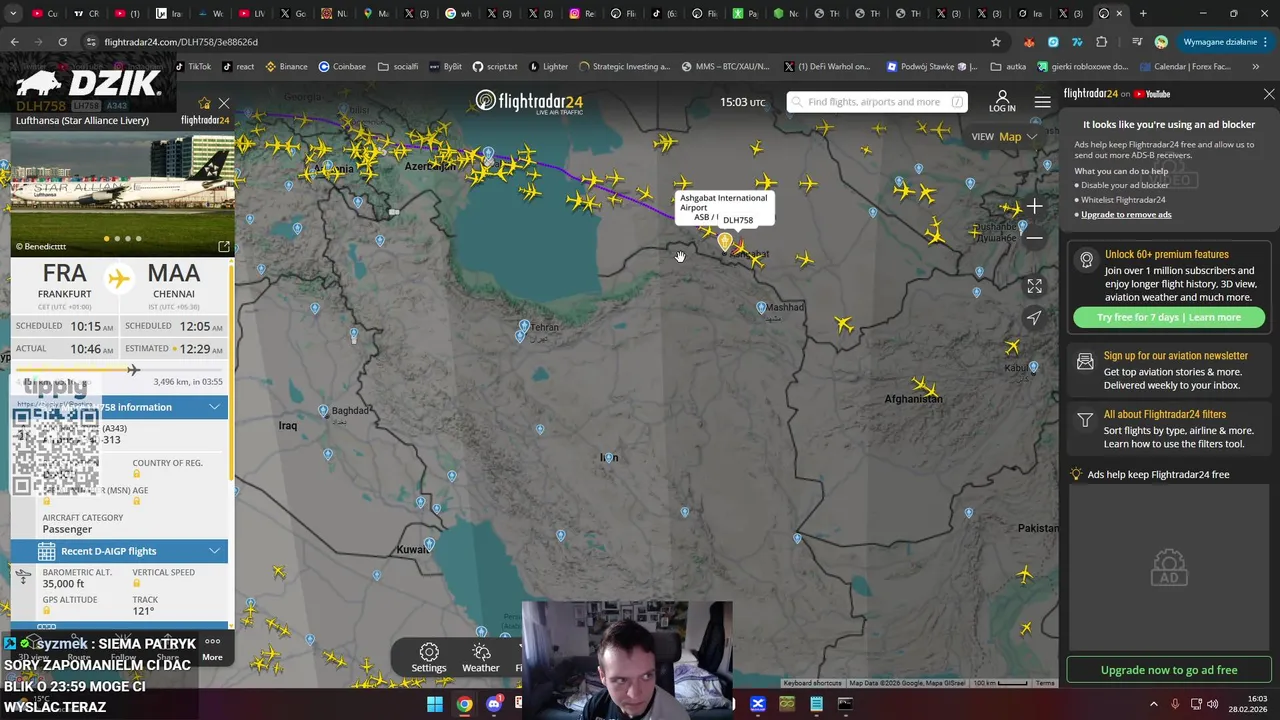This screenshot has height=720, width=1280.
Task: Click the barometric altitude 35,000 ft value
Action: (x=63, y=584)
